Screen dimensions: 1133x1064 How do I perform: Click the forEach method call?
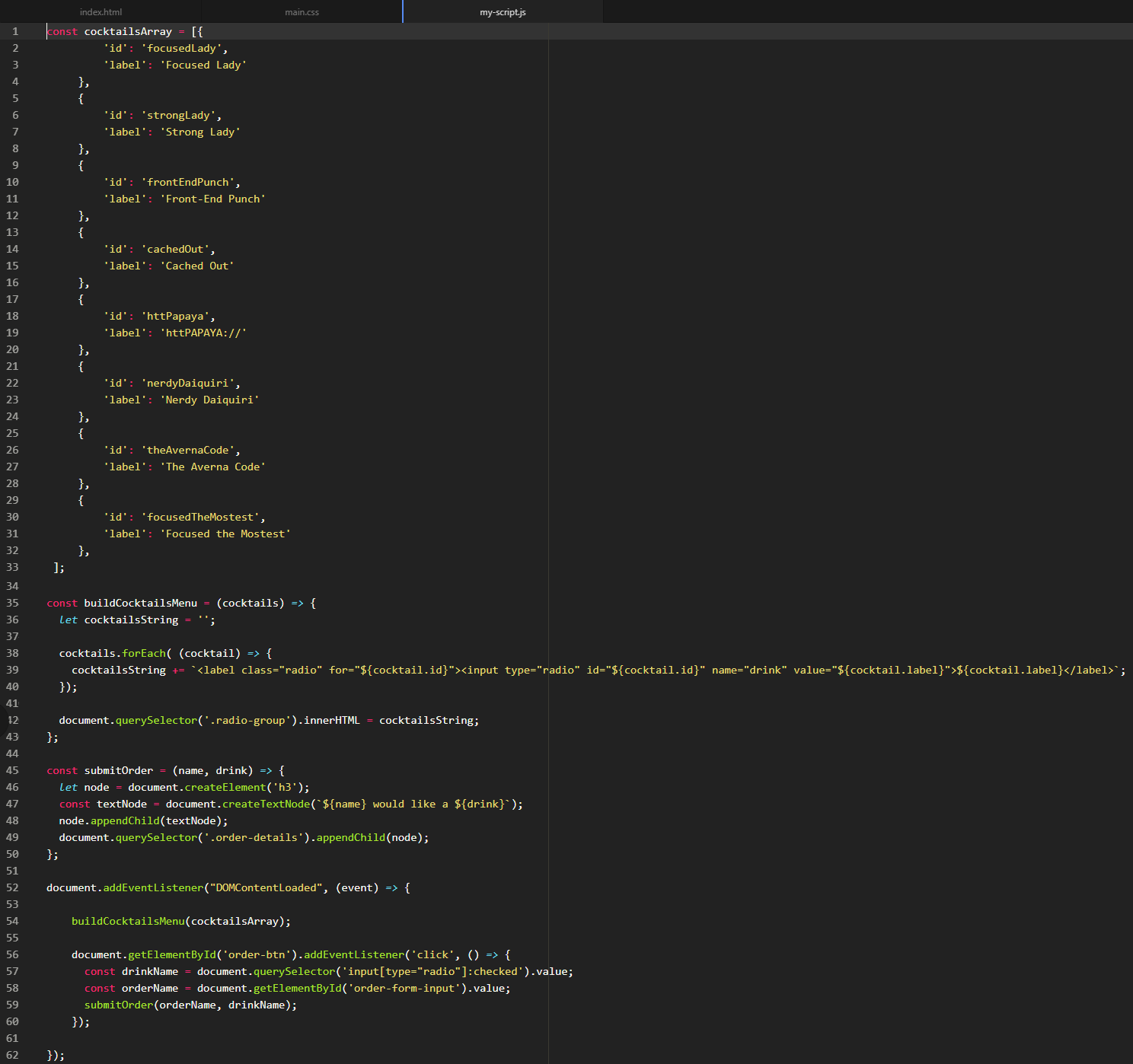pos(144,653)
